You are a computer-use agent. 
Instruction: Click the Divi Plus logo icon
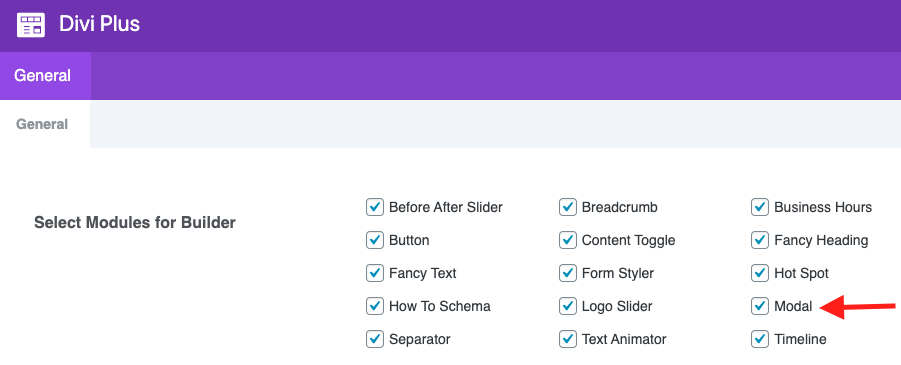pyautogui.click(x=31, y=25)
